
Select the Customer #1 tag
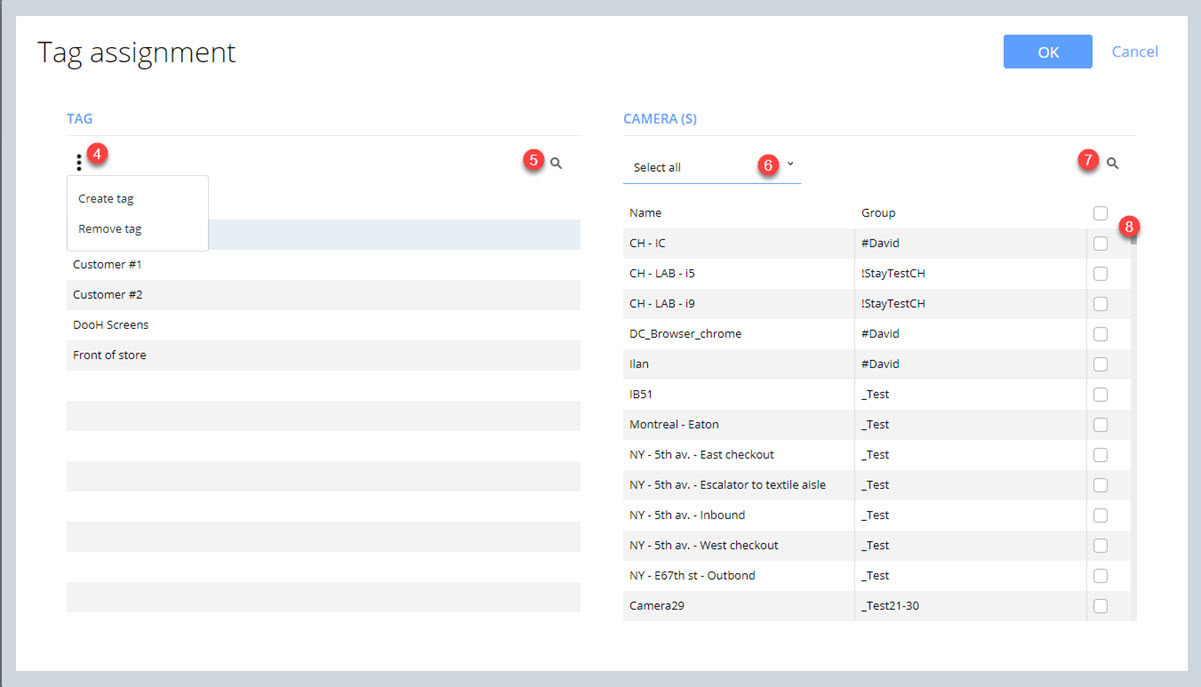pos(323,265)
